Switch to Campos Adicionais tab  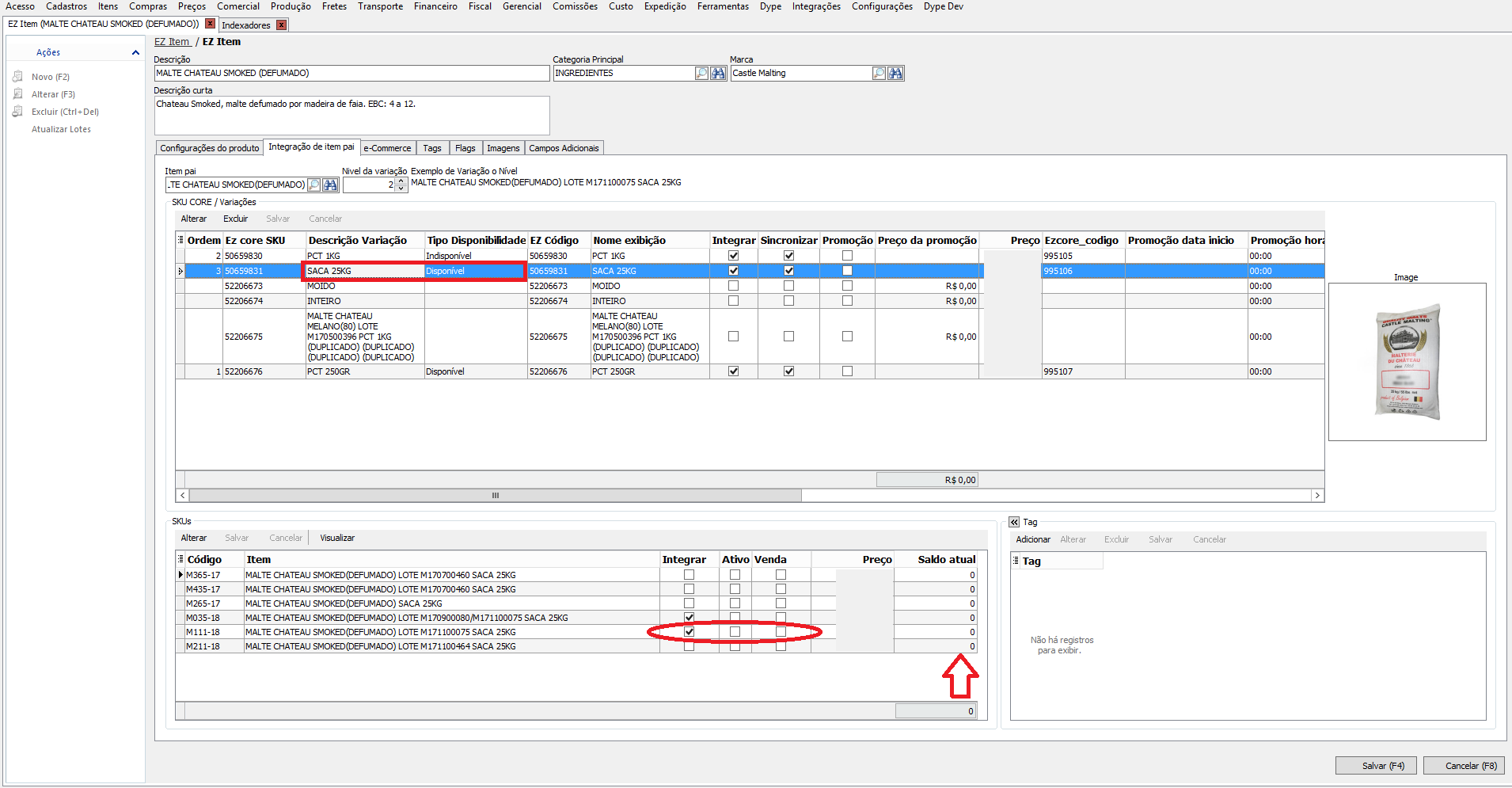click(x=564, y=148)
